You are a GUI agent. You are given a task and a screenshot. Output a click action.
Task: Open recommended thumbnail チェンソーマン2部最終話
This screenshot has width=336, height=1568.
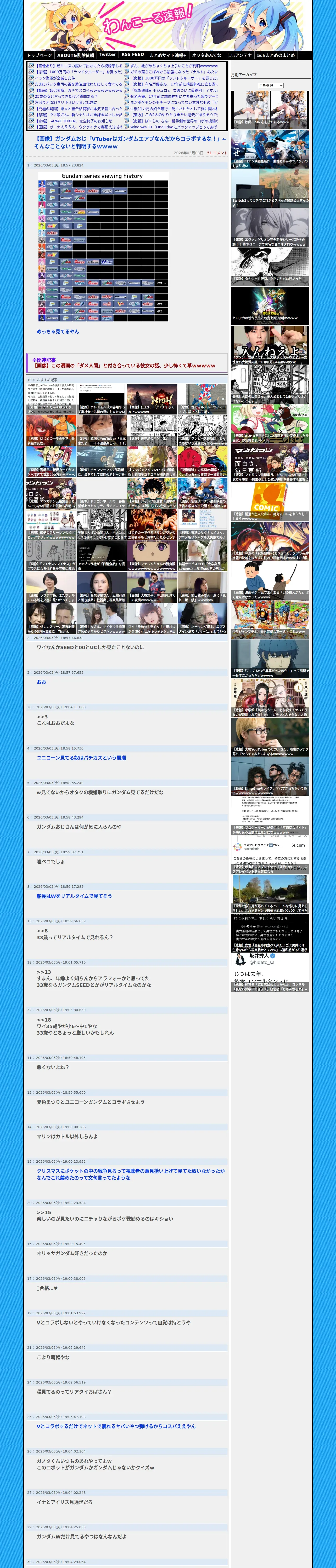point(102,462)
